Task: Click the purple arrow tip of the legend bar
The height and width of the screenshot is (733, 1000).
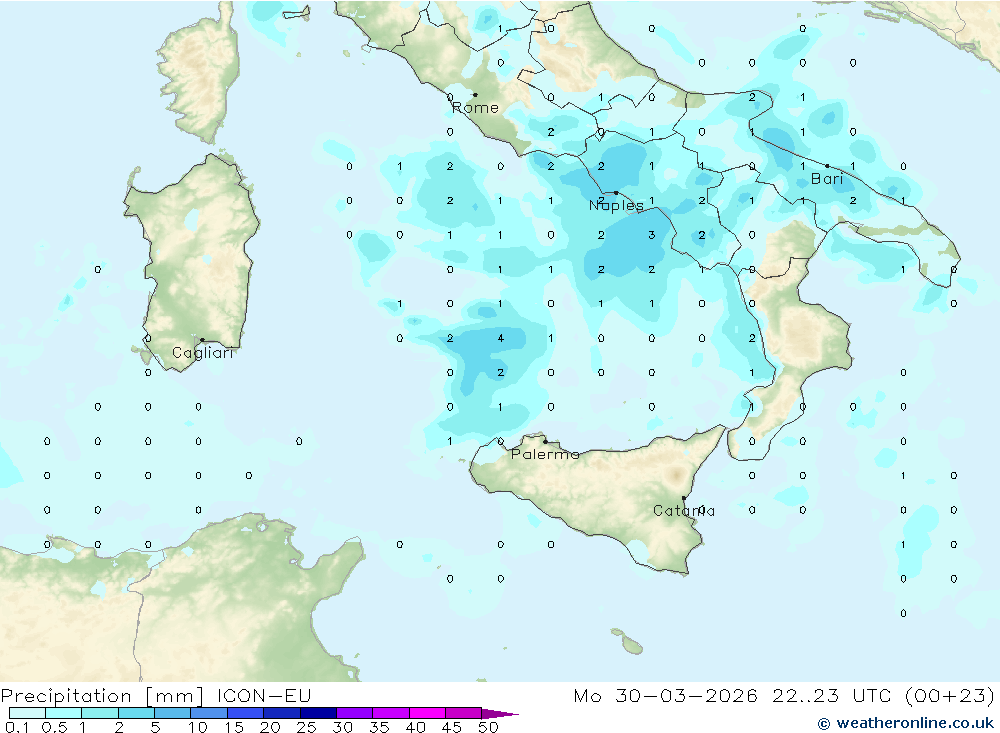Action: pyautogui.click(x=499, y=714)
